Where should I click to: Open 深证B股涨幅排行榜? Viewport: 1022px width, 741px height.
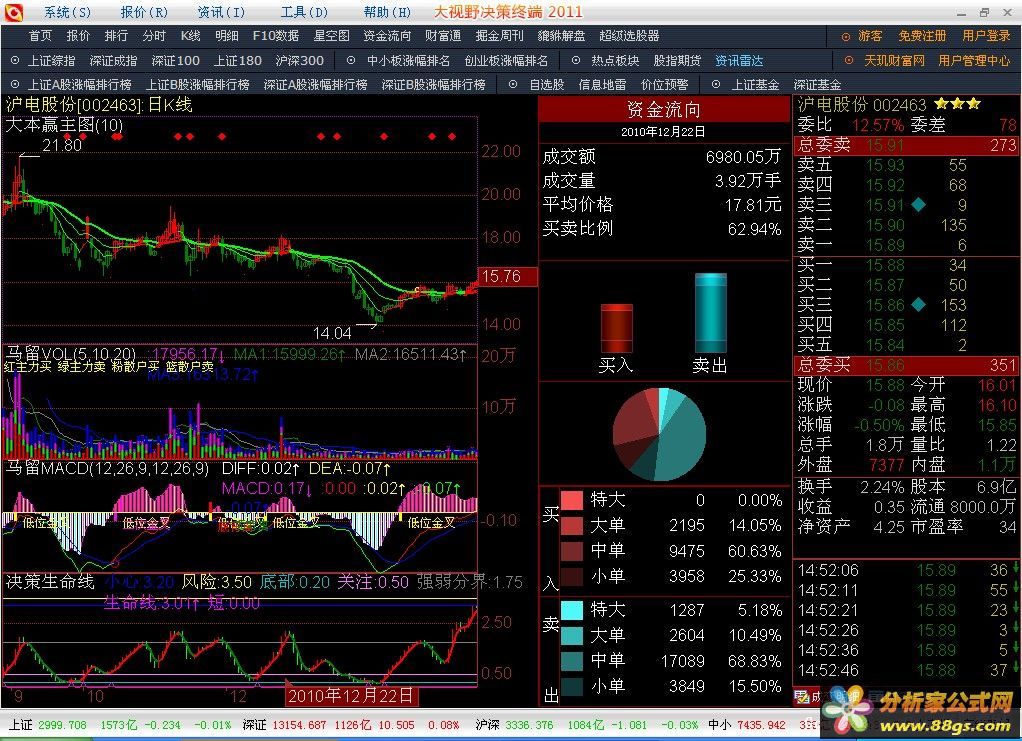(x=433, y=85)
